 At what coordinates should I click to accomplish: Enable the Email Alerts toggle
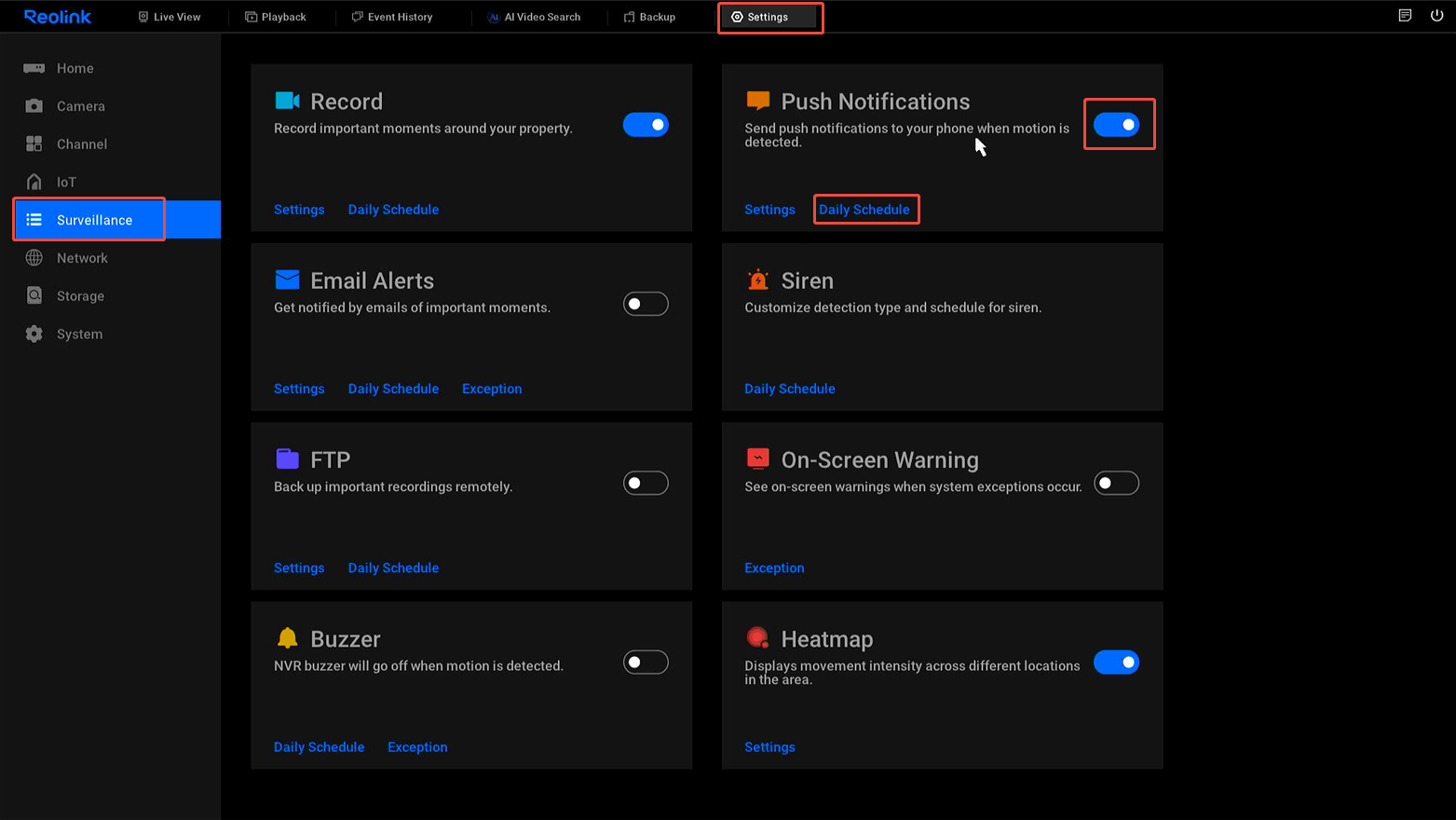[646, 304]
